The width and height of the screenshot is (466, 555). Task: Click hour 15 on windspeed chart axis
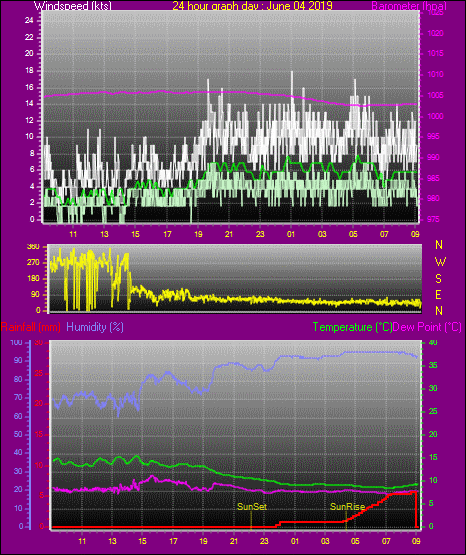tap(136, 234)
